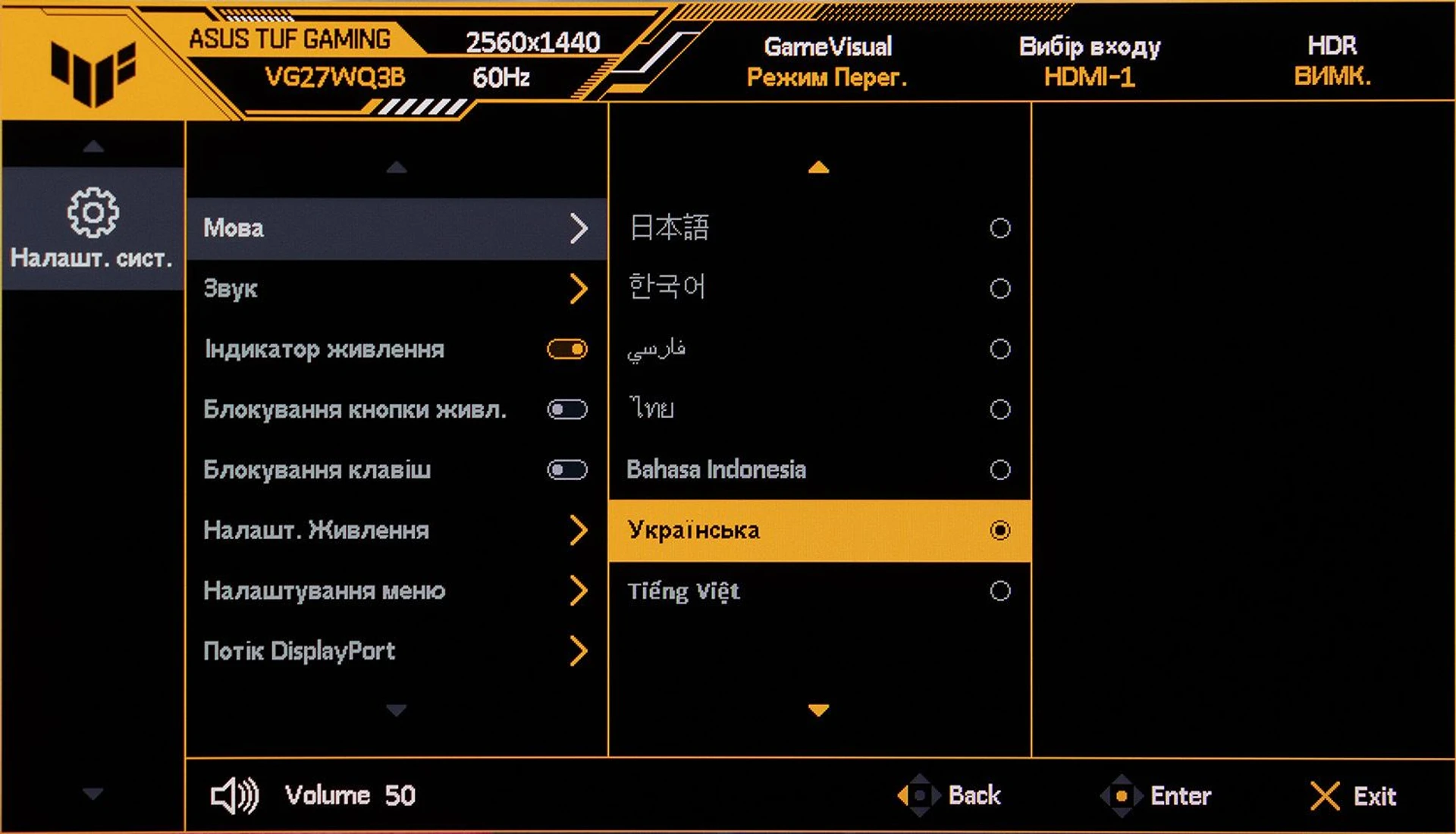Click HDR ВИМК. header
The width and height of the screenshot is (1456, 834).
point(1332,61)
